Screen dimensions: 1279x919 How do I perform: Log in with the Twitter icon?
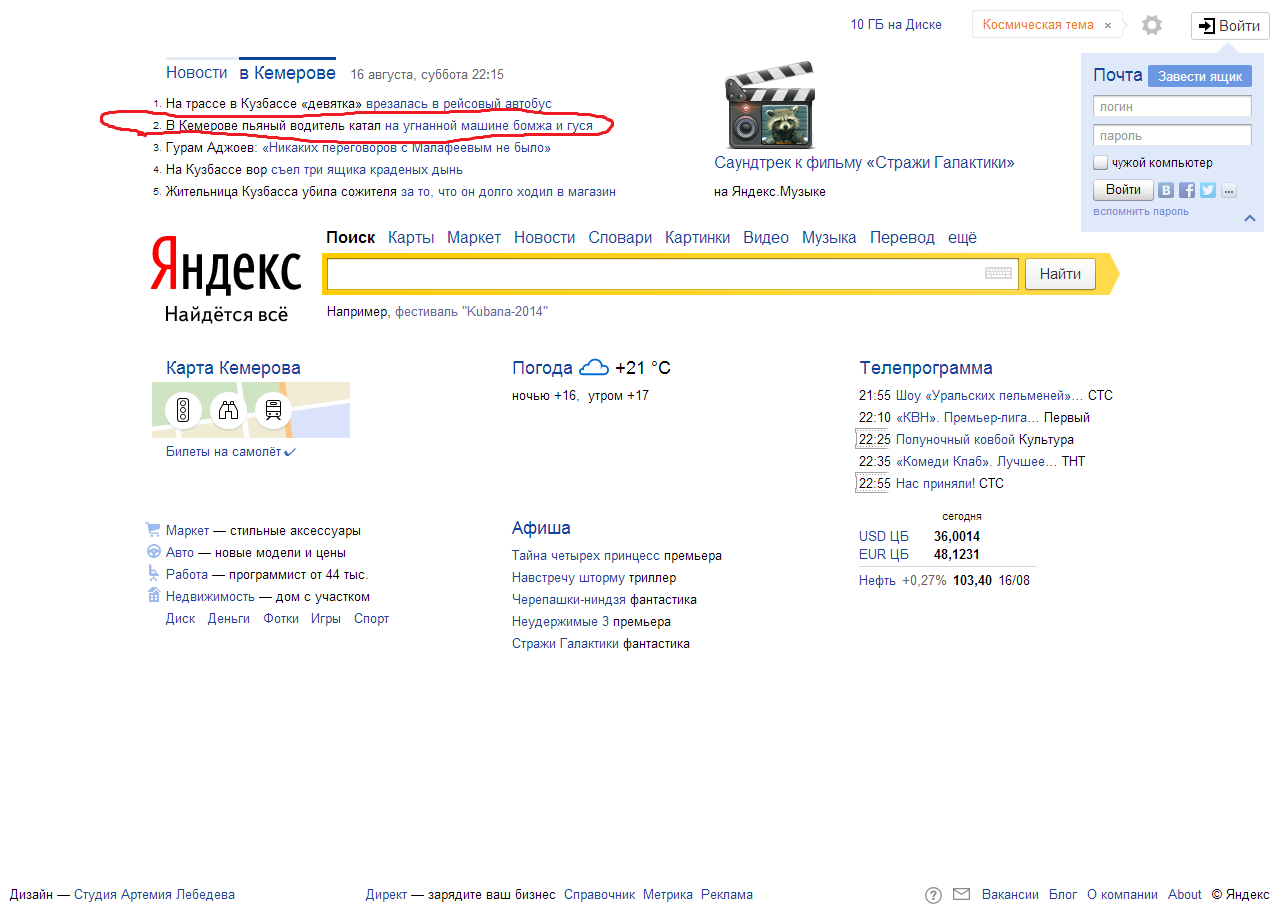(1208, 190)
